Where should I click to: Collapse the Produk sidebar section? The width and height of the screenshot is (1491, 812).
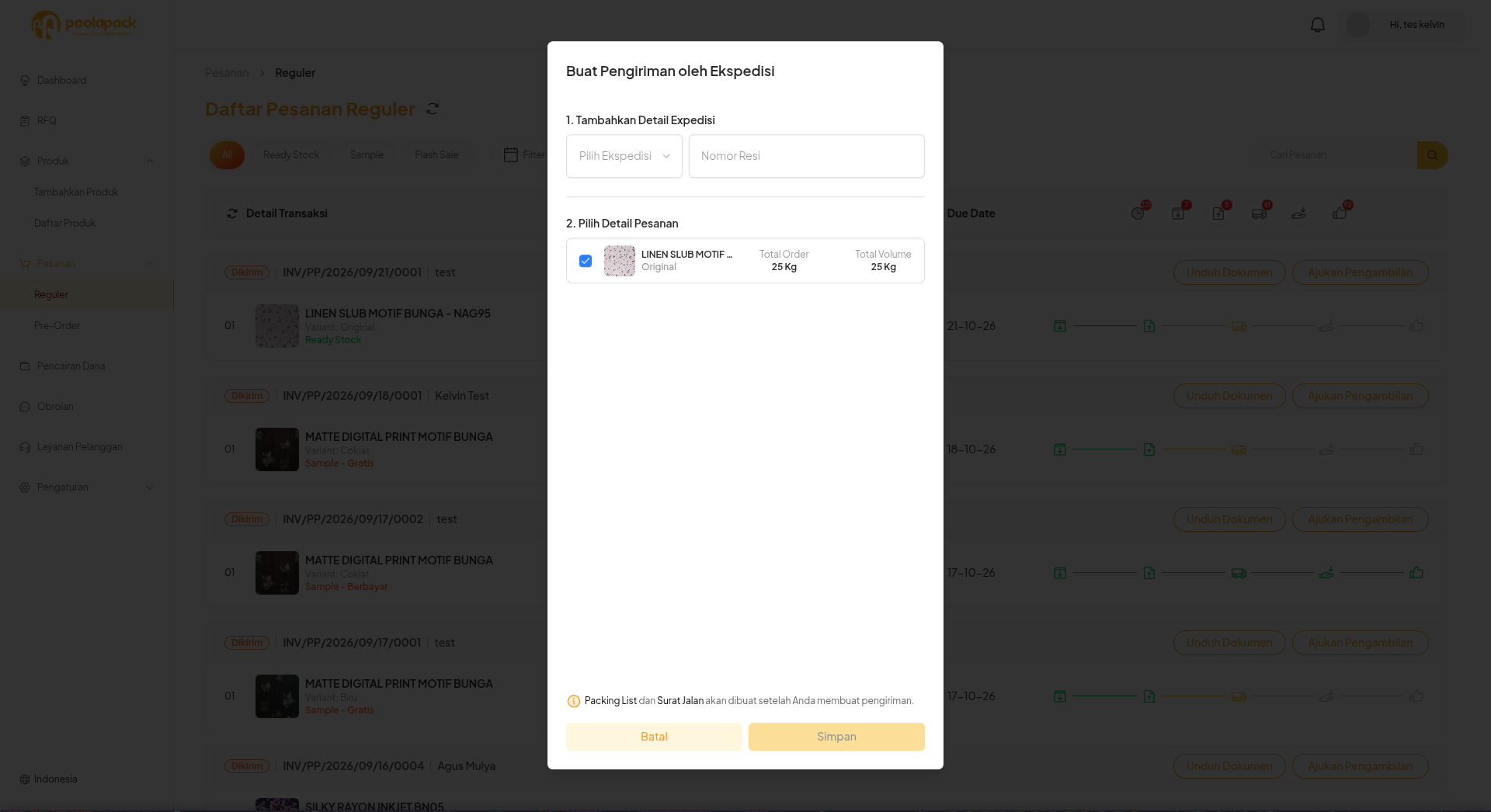pyautogui.click(x=150, y=161)
